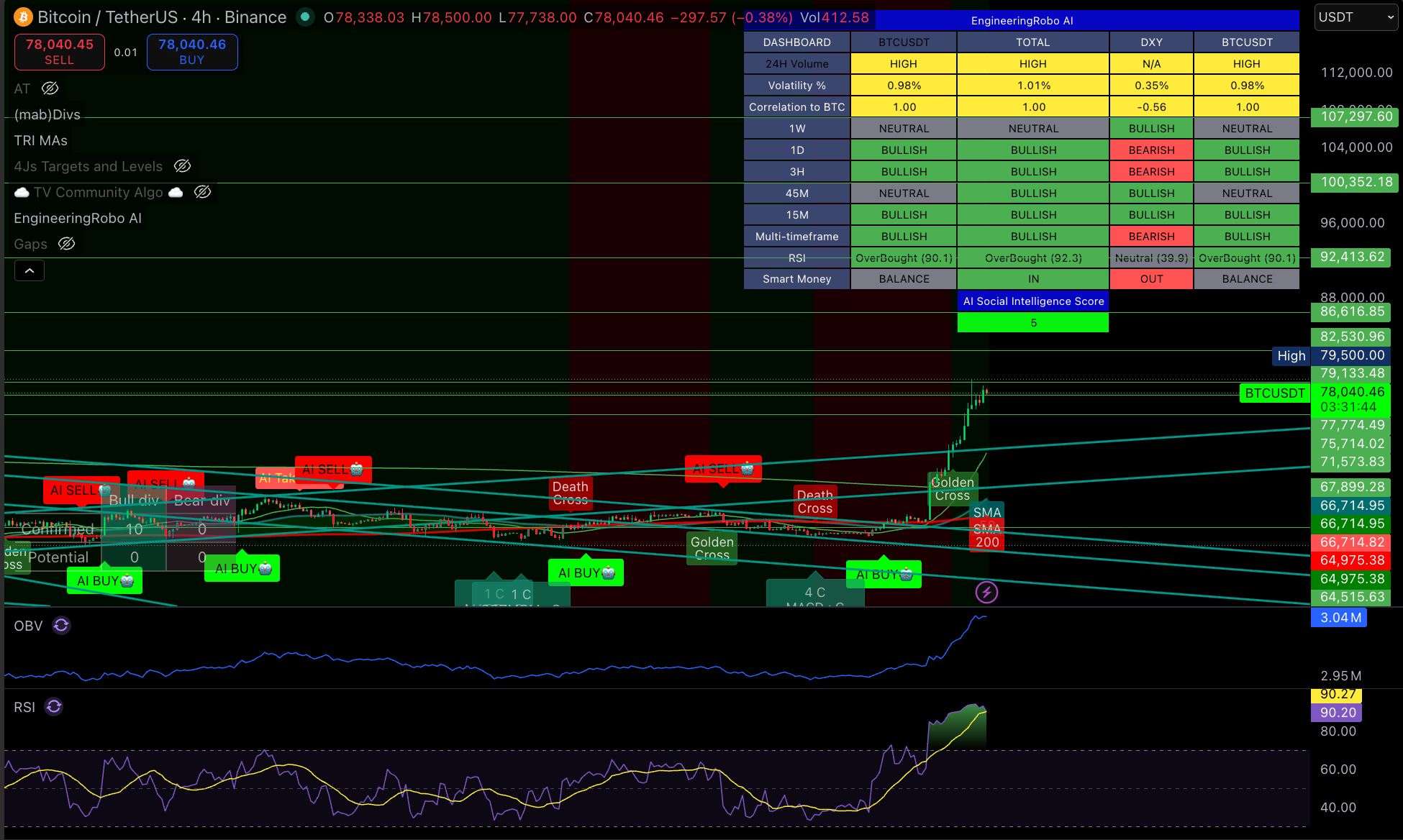The height and width of the screenshot is (840, 1403).
Task: Click the RSI indicator refresh icon
Action: 54,707
